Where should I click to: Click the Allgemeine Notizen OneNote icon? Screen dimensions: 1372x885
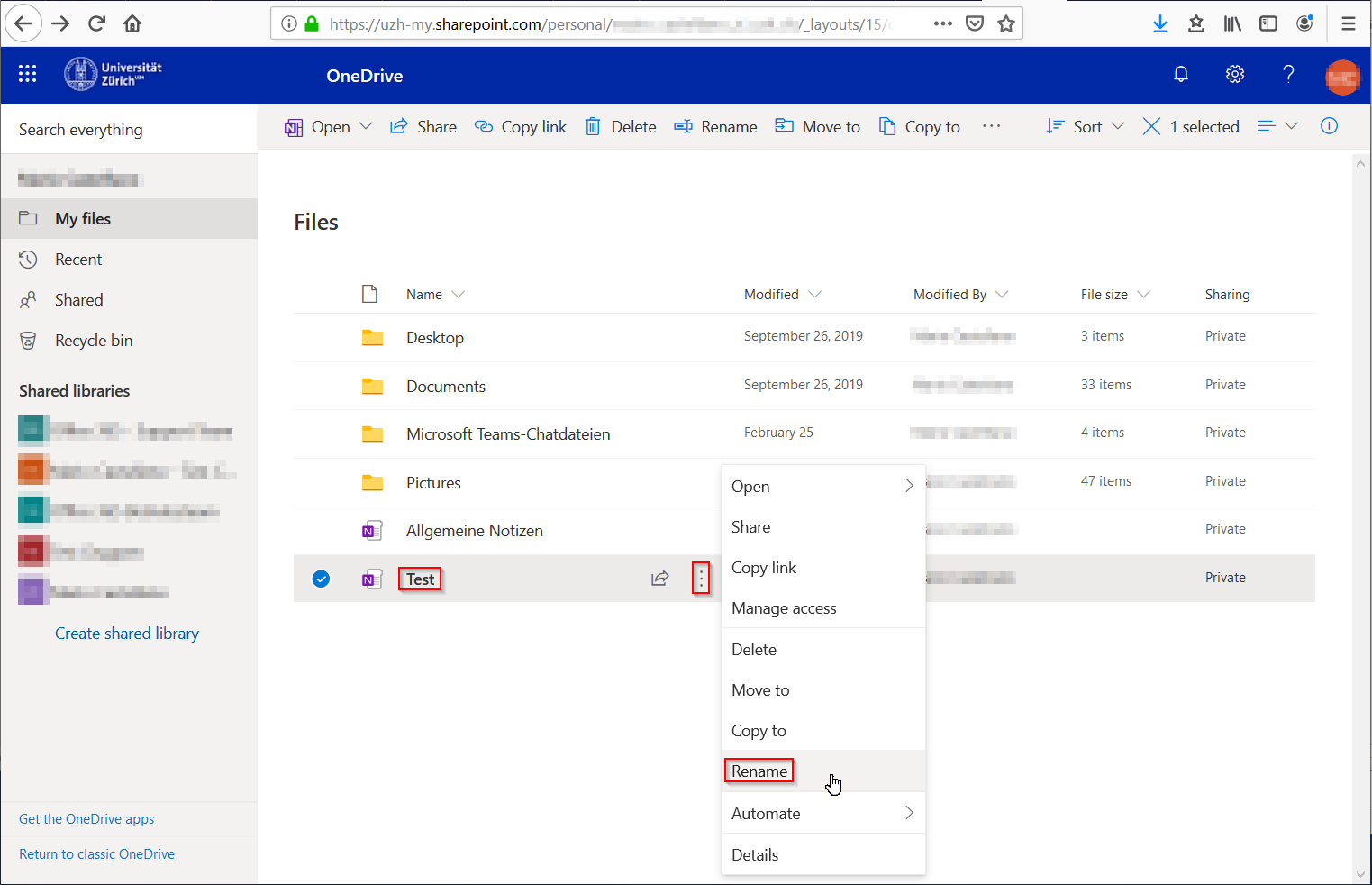(x=372, y=531)
